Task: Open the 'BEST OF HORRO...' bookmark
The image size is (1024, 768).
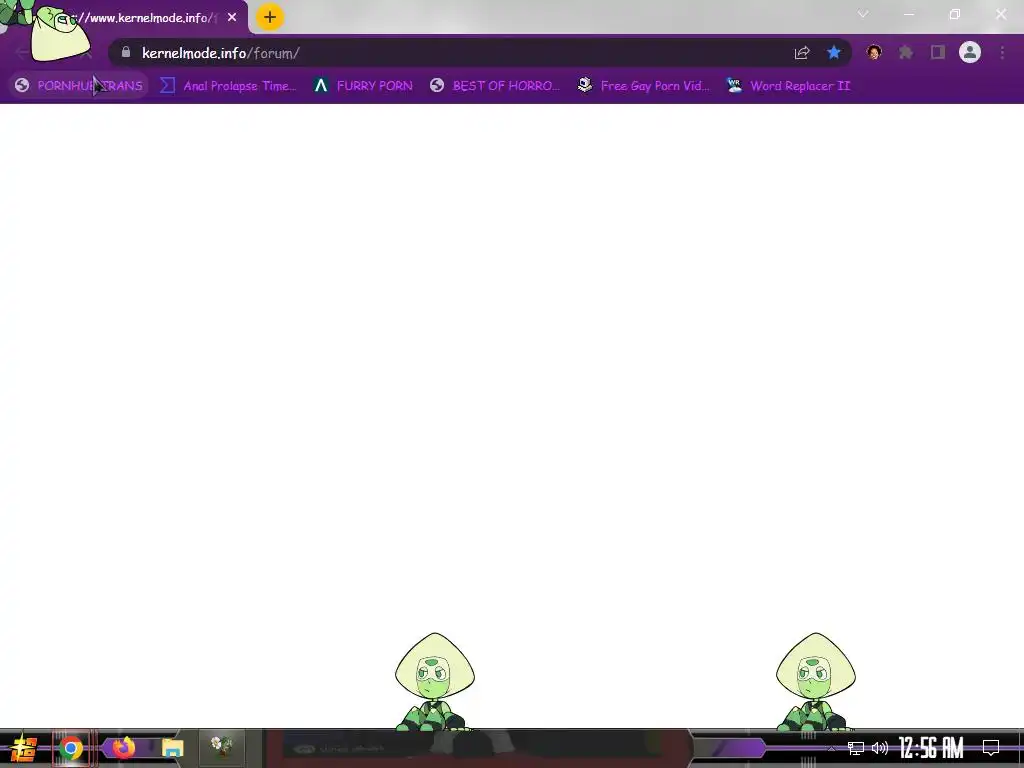Action: (x=494, y=86)
